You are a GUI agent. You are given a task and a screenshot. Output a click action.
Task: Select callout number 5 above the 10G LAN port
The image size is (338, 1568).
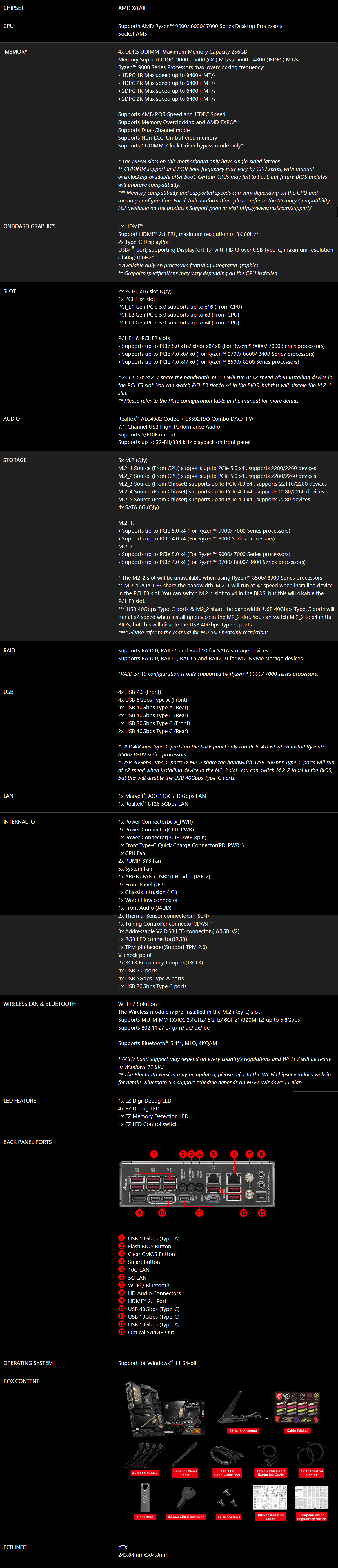point(214,1154)
